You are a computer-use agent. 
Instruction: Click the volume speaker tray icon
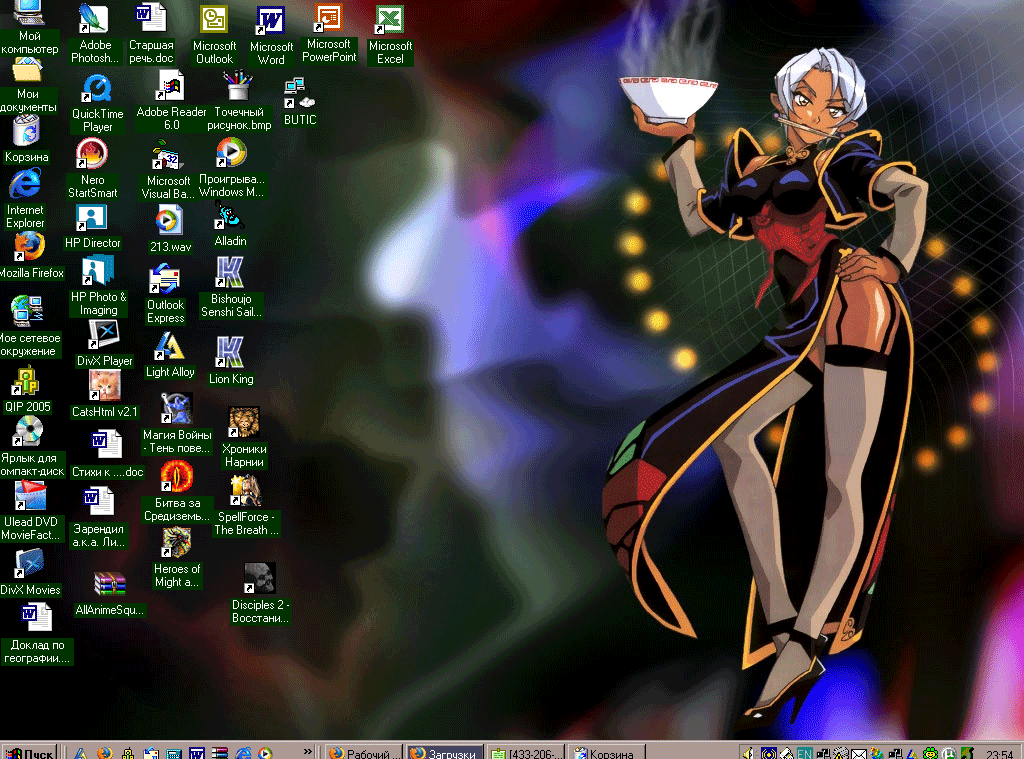point(748,753)
